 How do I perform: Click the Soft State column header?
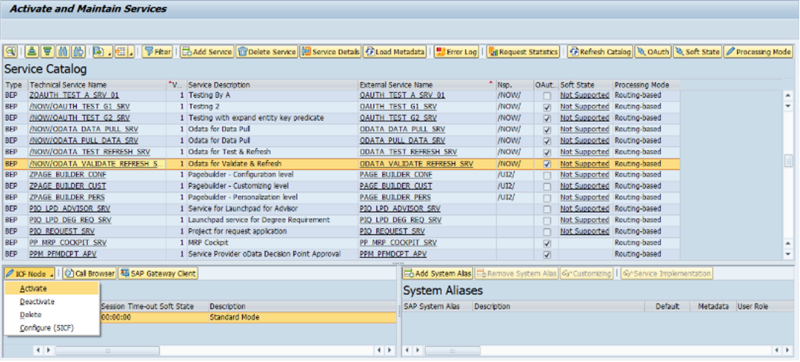pos(585,85)
